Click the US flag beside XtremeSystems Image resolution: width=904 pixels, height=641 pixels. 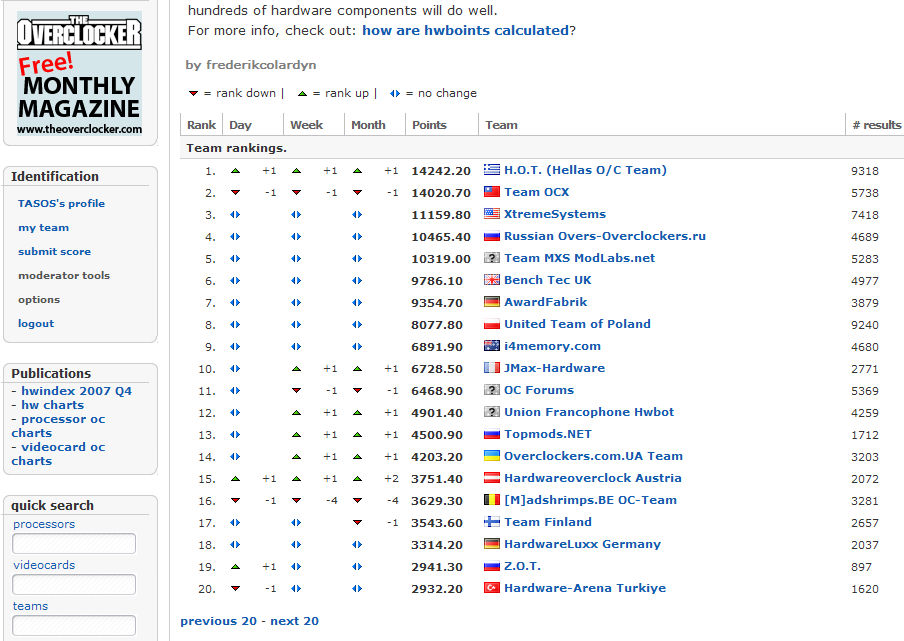(x=491, y=213)
